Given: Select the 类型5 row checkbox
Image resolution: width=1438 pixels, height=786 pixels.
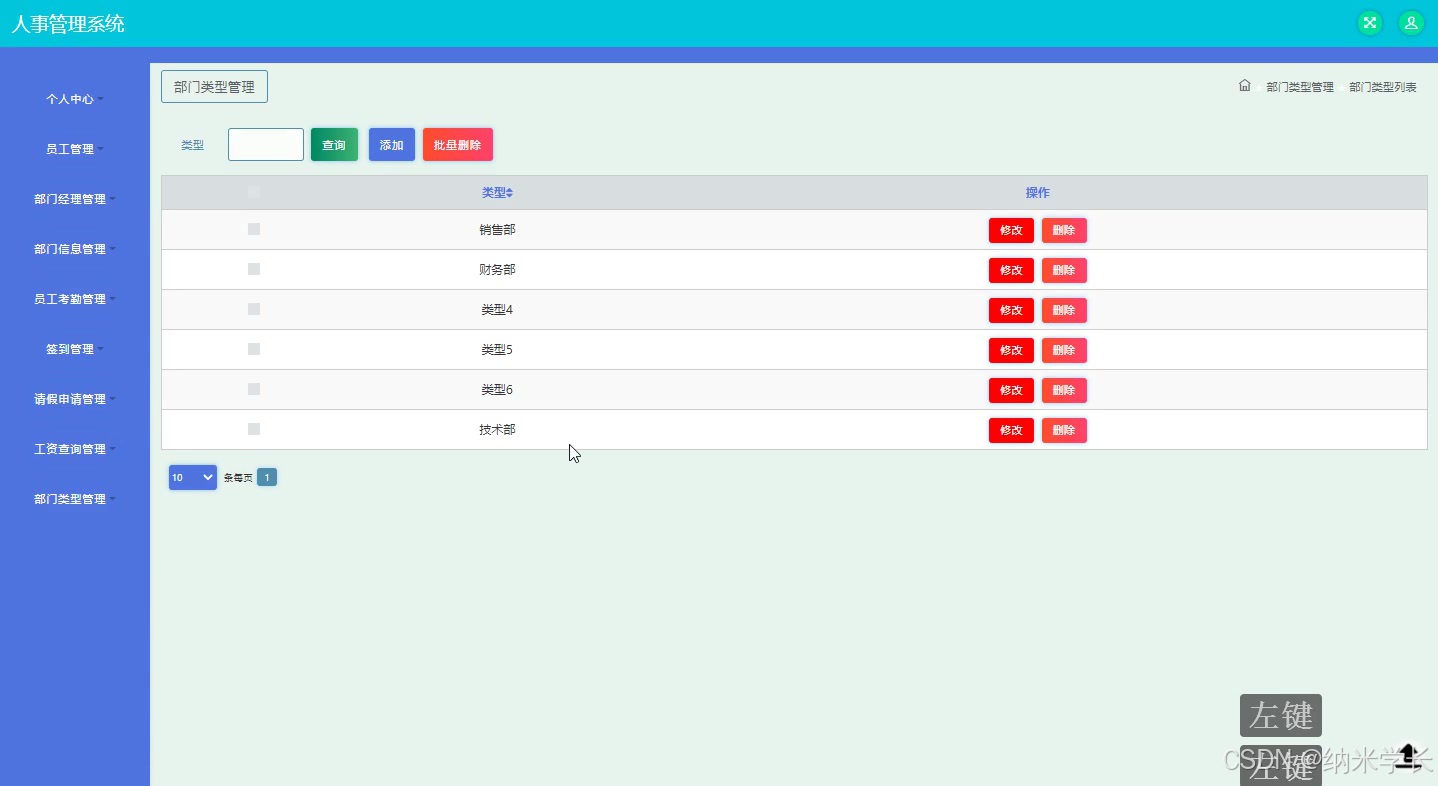Looking at the screenshot, I should point(254,349).
